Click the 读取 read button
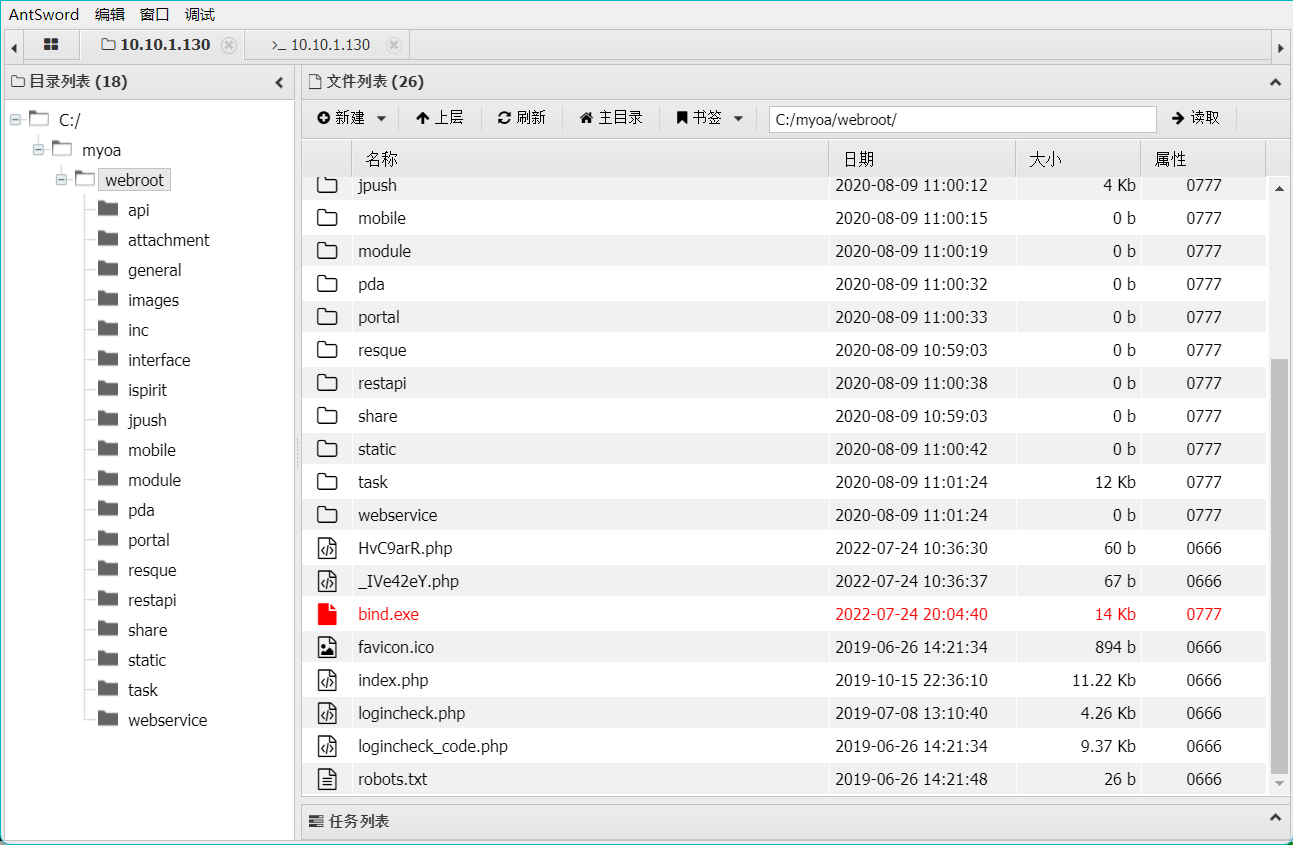This screenshot has width=1293, height=845. point(1196,118)
